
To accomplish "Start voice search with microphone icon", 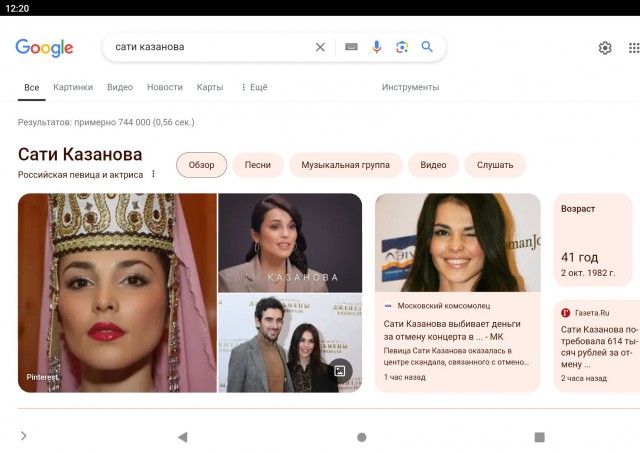I will click(376, 47).
